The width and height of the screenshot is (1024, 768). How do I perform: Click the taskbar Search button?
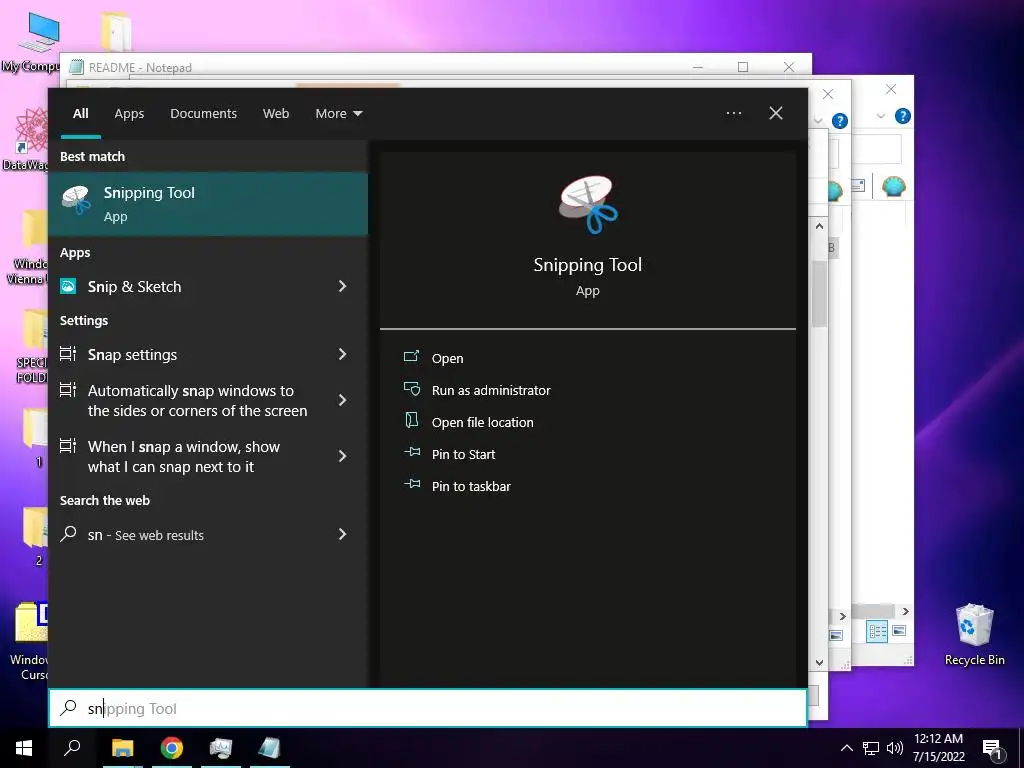(72, 748)
